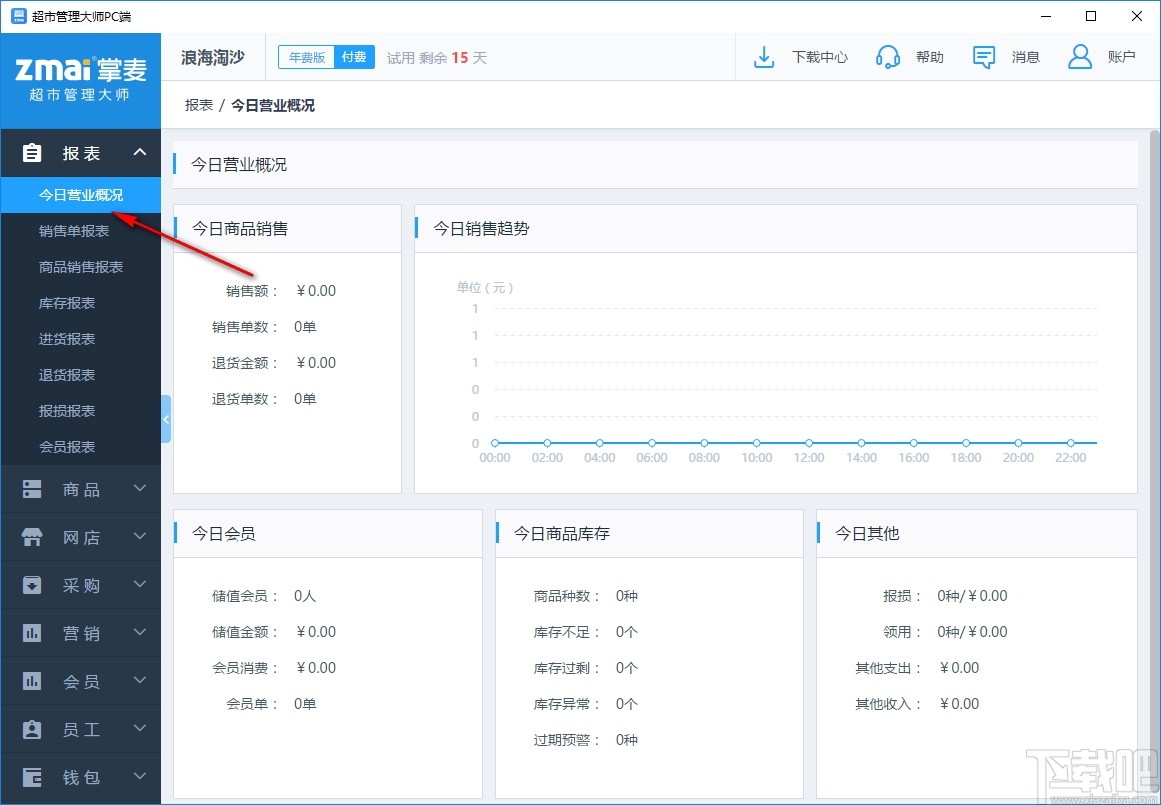Collapse the sidebar with the side handle

166,419
